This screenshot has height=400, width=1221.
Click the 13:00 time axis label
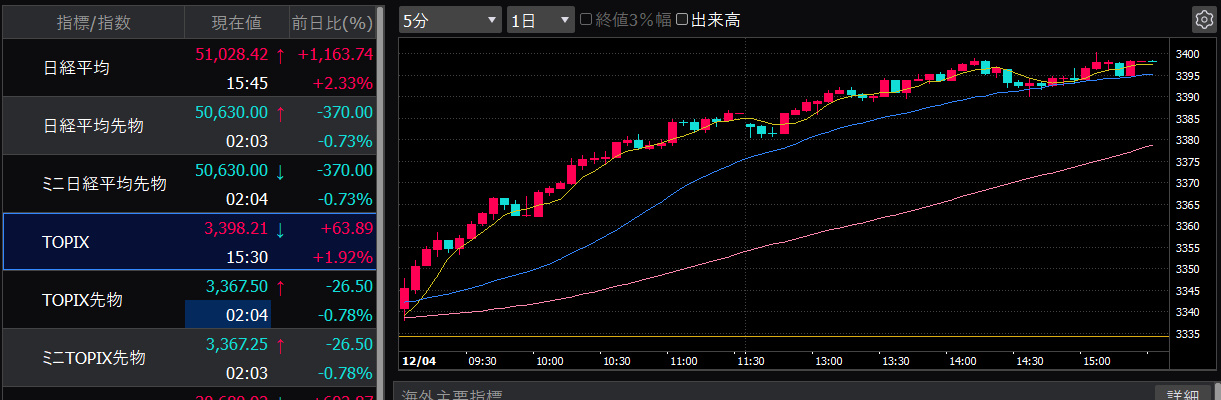828,360
